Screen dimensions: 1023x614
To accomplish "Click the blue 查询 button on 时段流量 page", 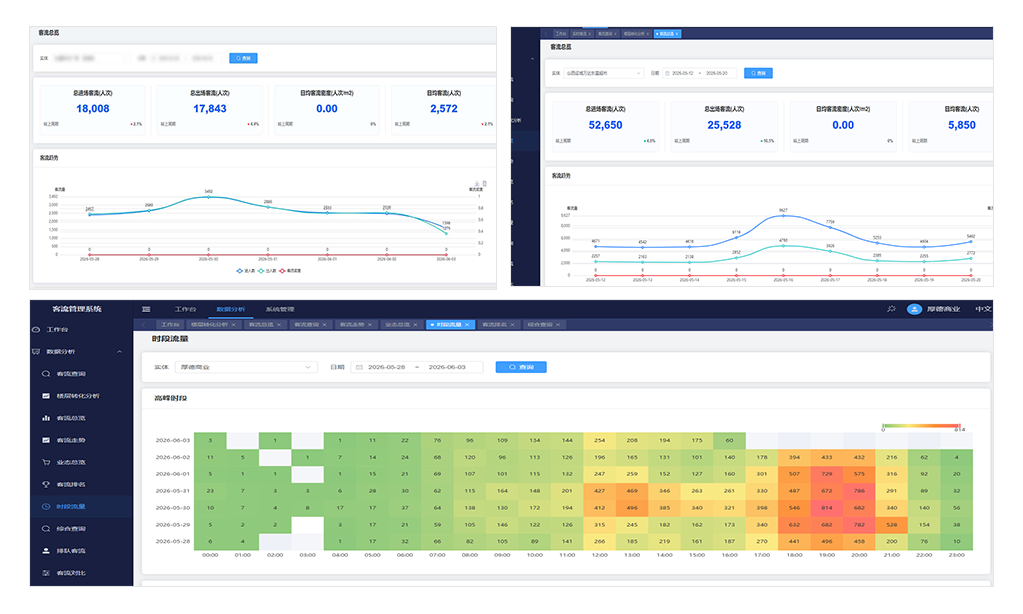I will point(521,367).
